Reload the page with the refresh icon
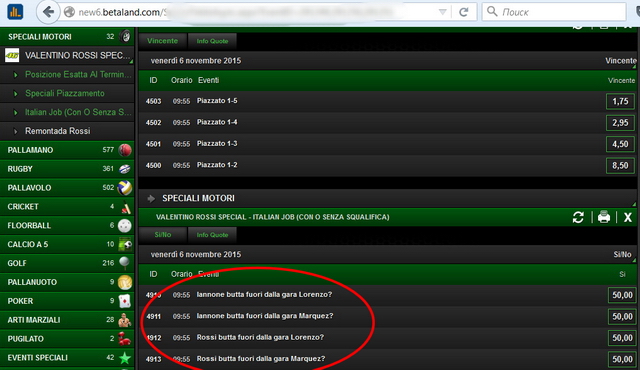 (464, 12)
